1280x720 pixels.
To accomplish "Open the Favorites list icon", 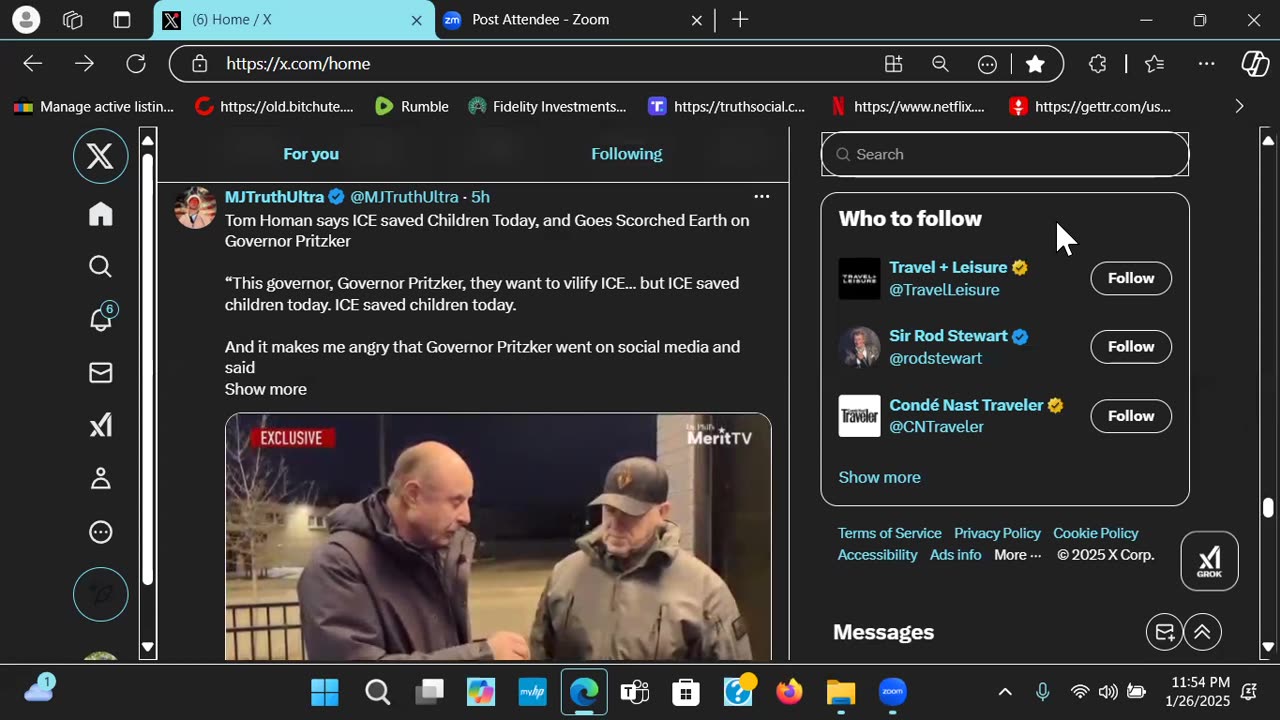I will (x=1155, y=64).
